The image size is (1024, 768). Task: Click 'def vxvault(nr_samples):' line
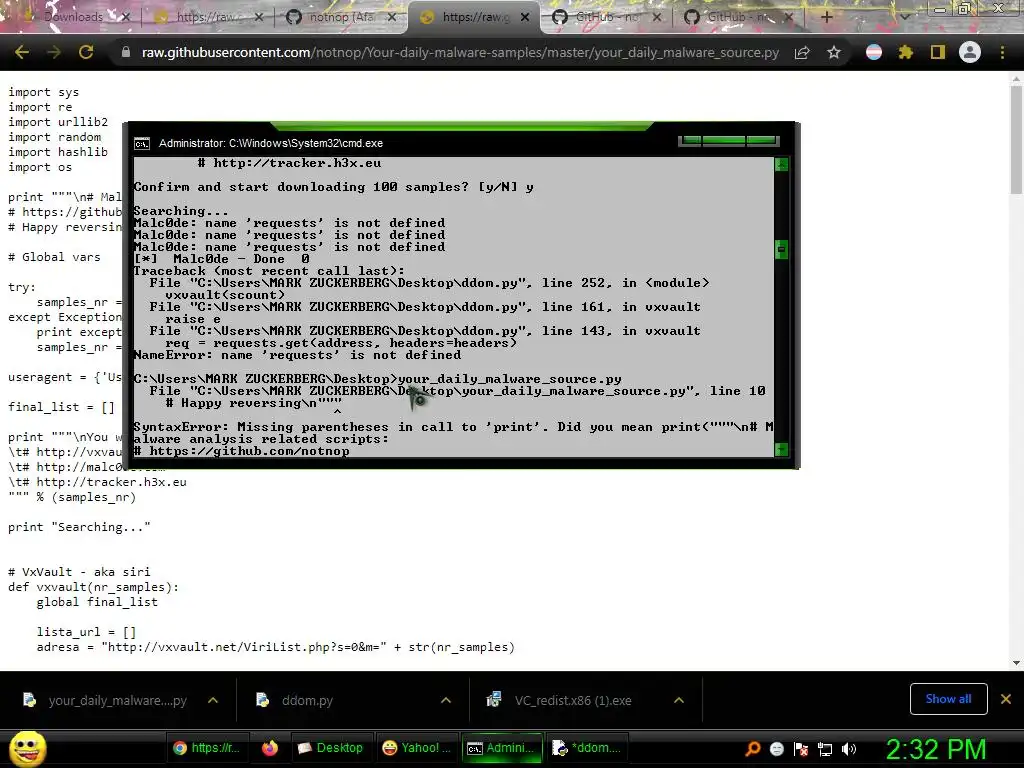click(93, 587)
